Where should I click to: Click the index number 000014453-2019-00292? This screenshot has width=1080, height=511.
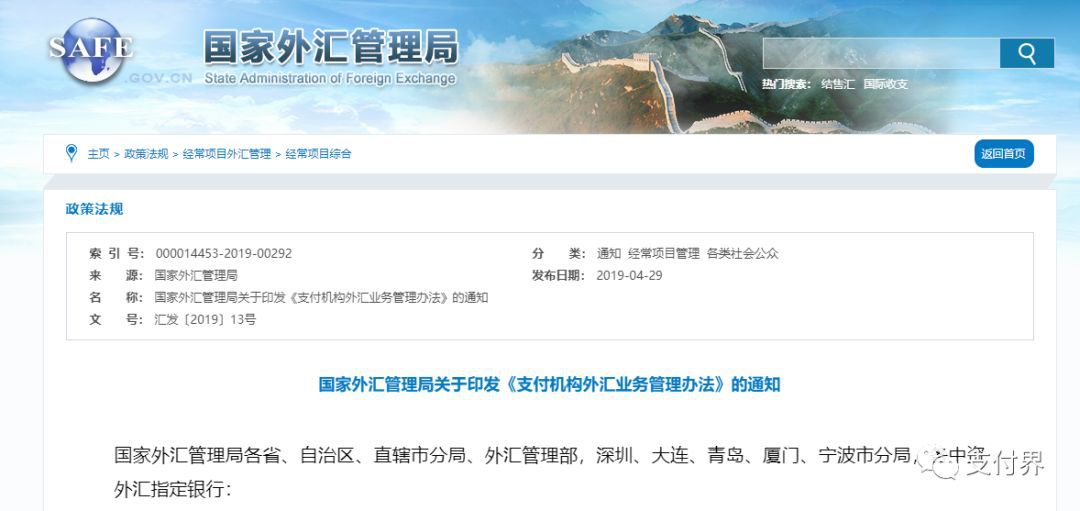(x=224, y=253)
